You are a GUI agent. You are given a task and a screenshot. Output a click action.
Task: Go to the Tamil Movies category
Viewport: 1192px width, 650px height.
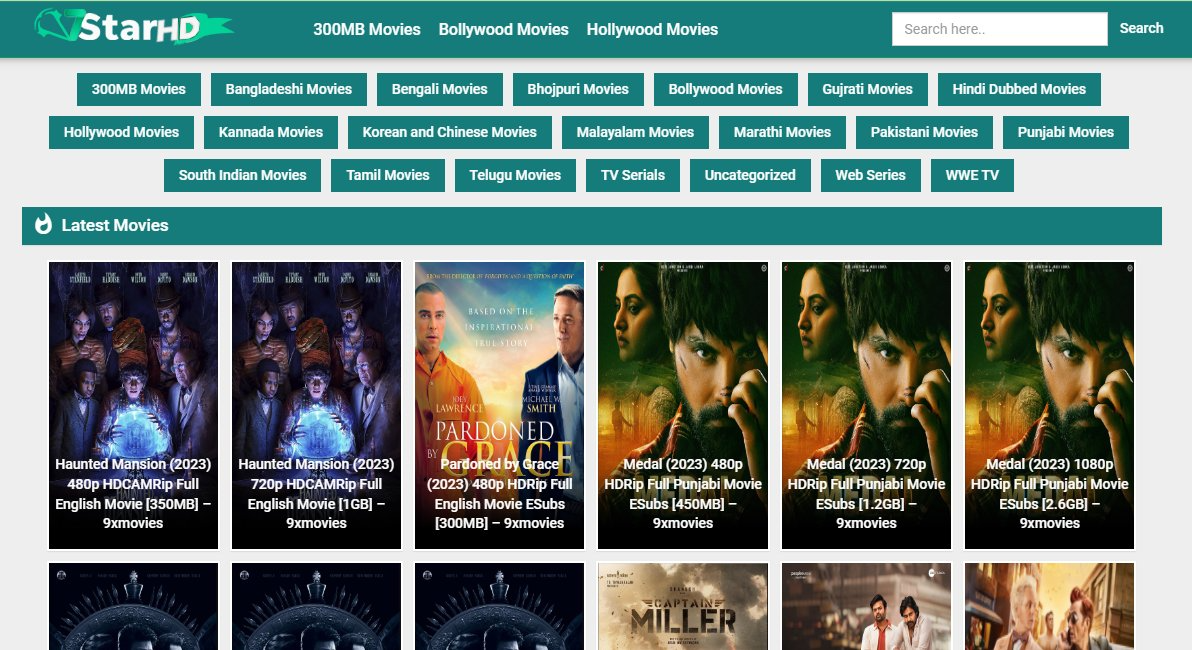click(x=388, y=175)
